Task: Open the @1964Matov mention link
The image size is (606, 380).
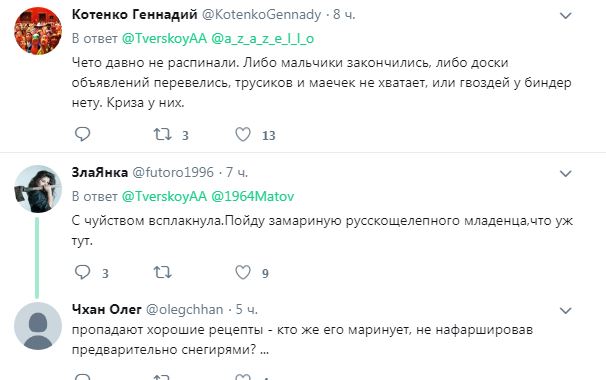Action: coord(253,196)
